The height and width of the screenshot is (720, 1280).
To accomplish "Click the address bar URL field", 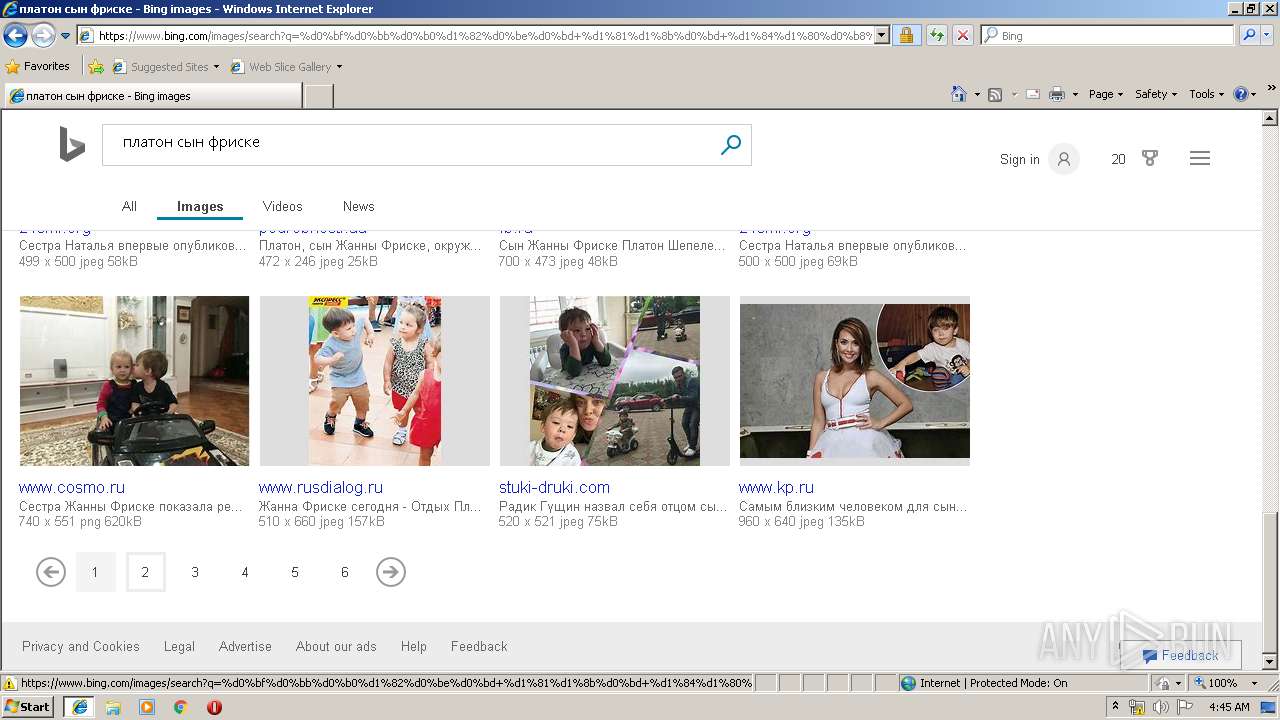I will 477,35.
